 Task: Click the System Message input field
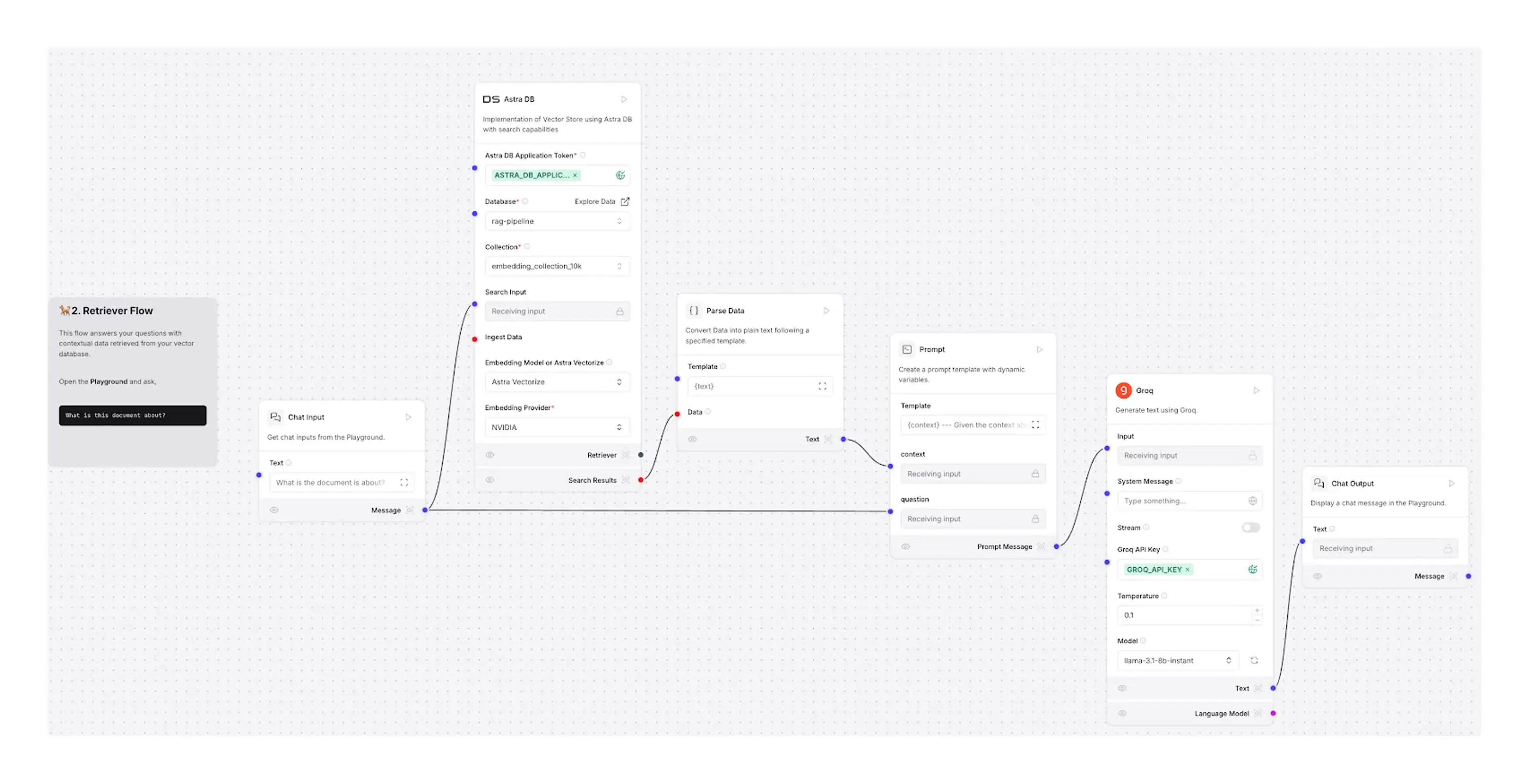point(1181,501)
